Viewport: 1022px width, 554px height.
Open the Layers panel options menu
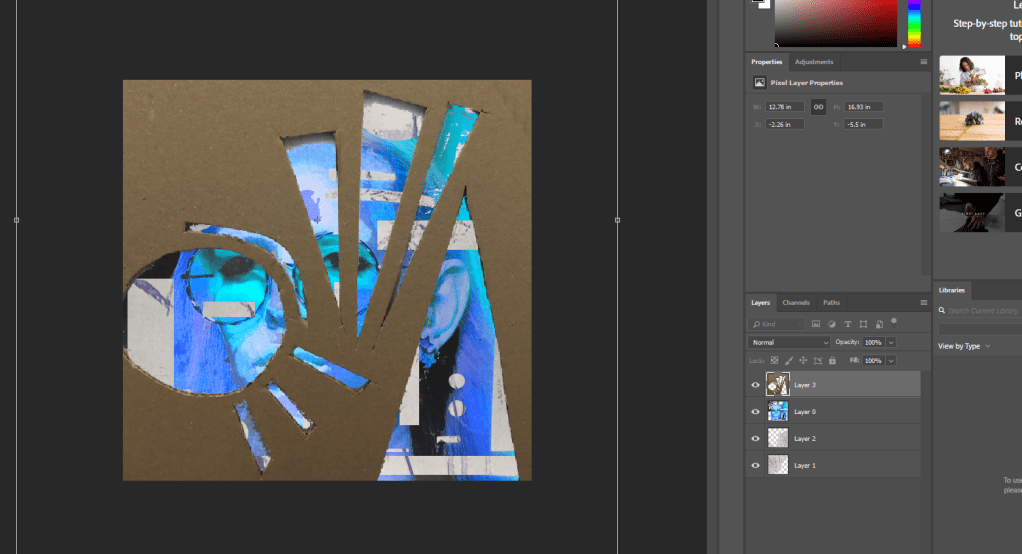tap(923, 302)
